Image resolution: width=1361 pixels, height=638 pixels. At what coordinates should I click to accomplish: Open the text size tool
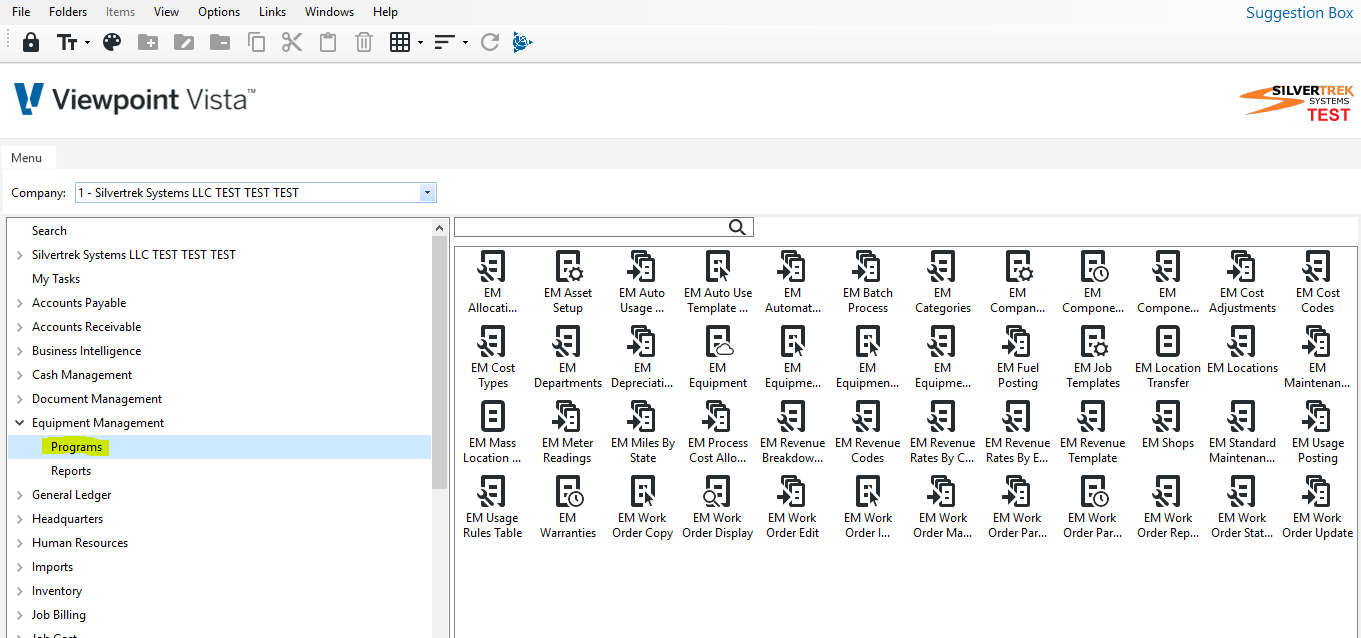click(67, 42)
